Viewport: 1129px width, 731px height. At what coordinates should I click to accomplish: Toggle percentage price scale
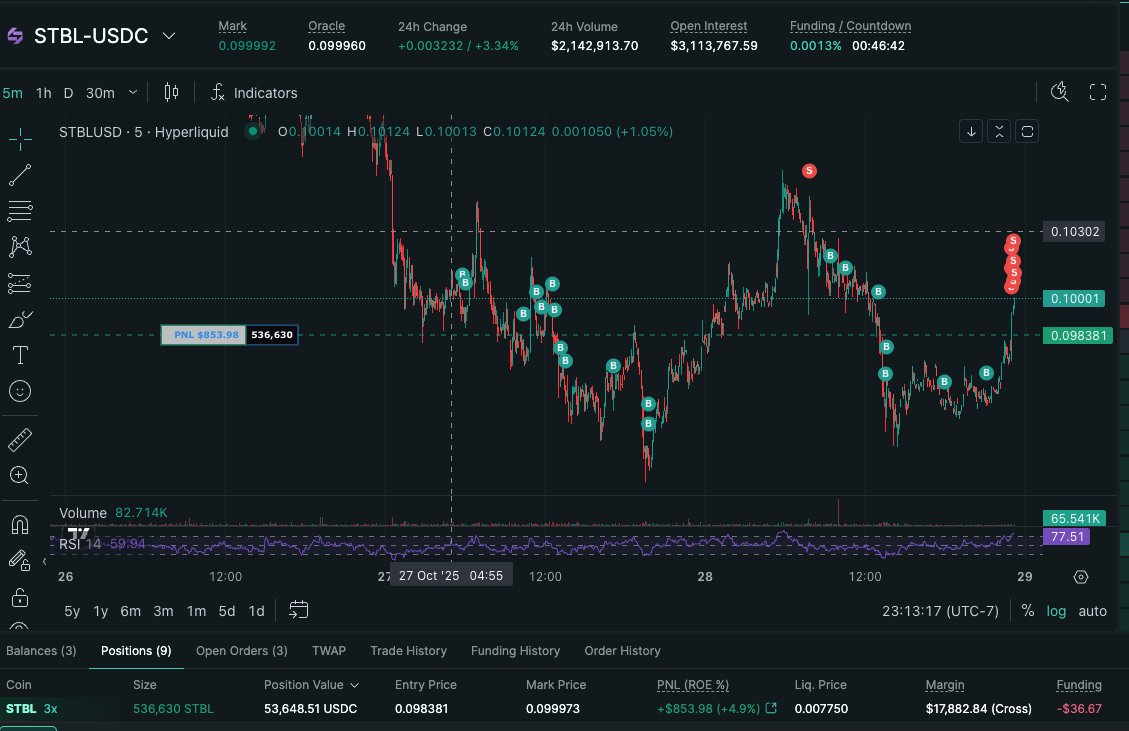click(1028, 610)
